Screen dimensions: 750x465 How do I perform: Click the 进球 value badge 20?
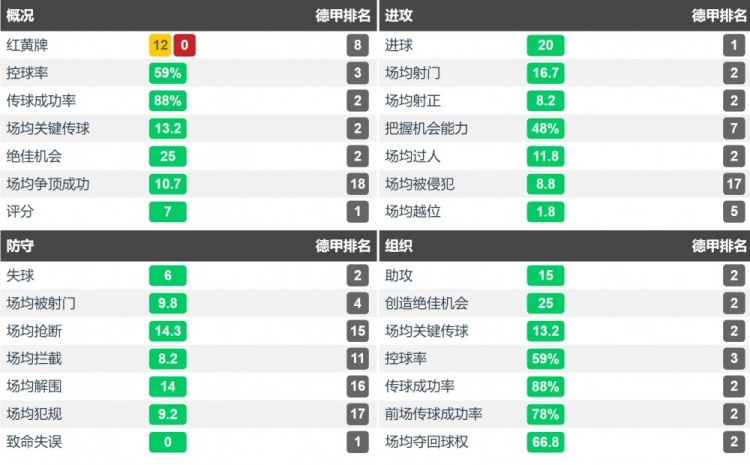(x=545, y=45)
